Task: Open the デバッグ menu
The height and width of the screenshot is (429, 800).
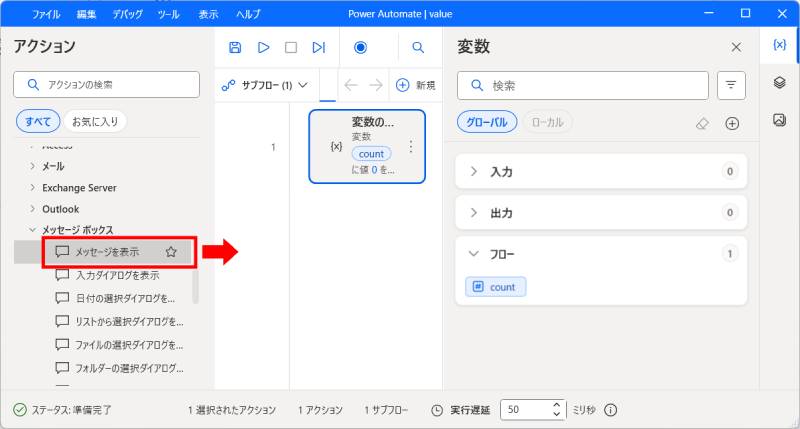Action: (x=128, y=14)
